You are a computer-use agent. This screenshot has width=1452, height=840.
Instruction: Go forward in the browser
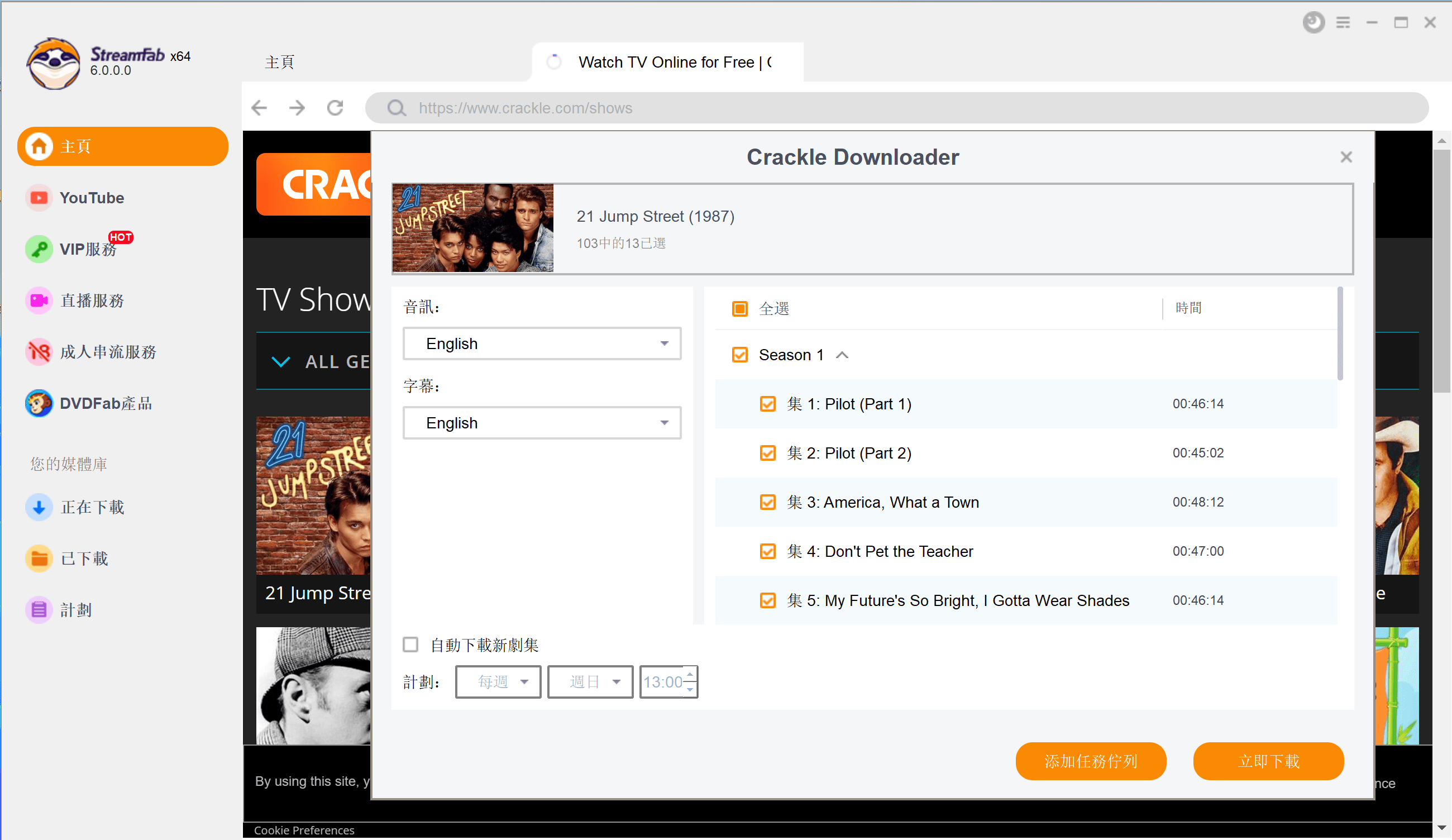click(x=297, y=108)
